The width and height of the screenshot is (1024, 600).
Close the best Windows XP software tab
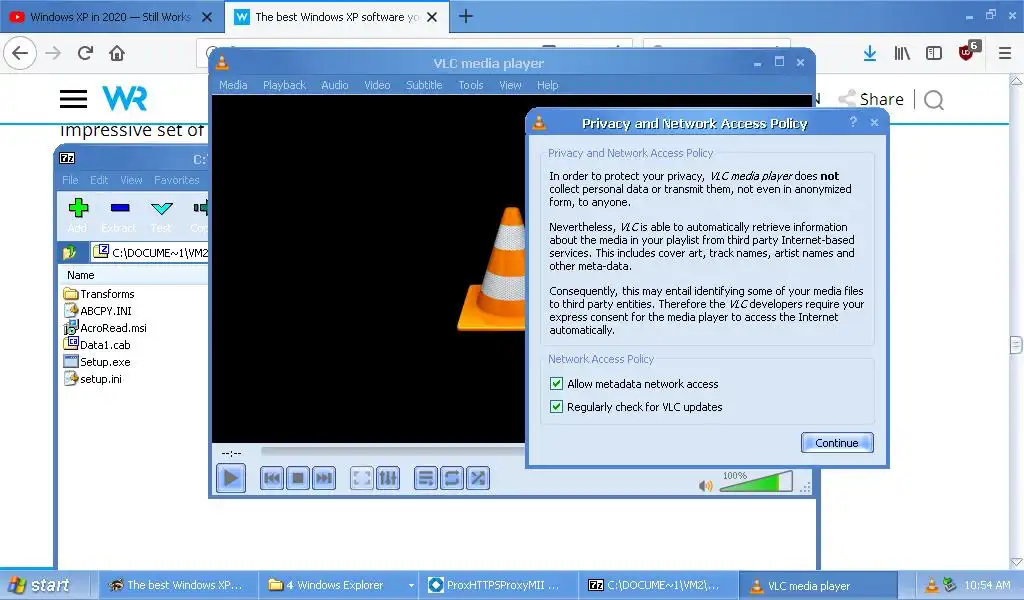432,17
